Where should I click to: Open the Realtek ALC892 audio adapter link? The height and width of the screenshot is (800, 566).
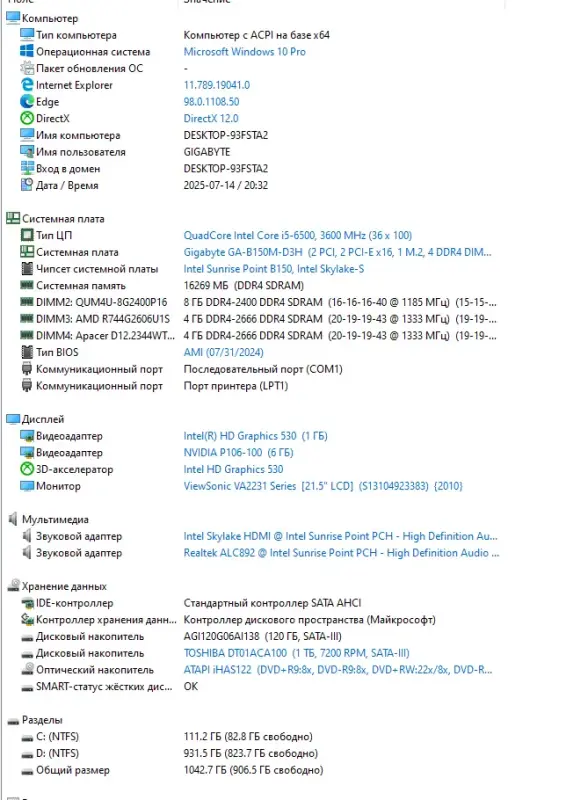tap(341, 553)
